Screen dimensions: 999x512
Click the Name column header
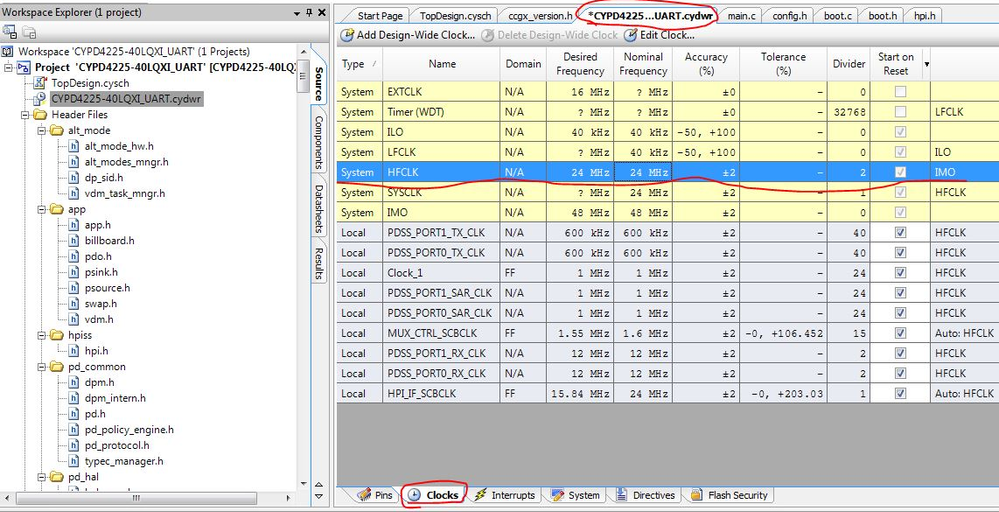[x=442, y=64]
